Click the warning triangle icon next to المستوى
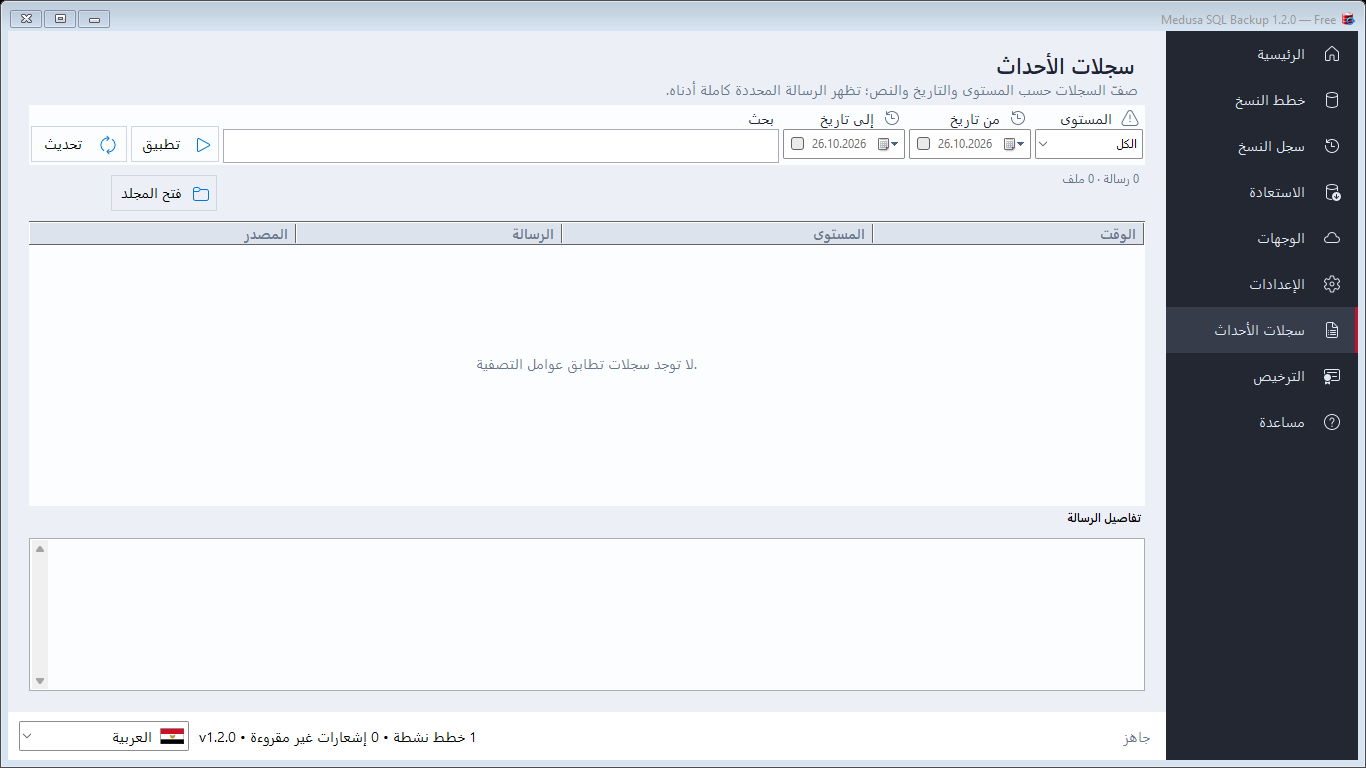 tap(1129, 118)
